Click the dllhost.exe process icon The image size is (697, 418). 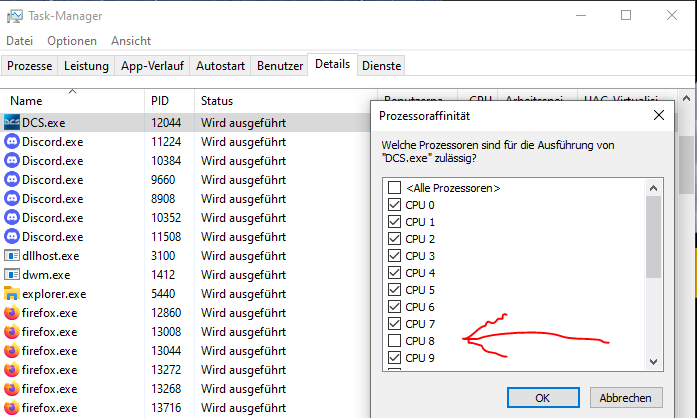(x=12, y=256)
